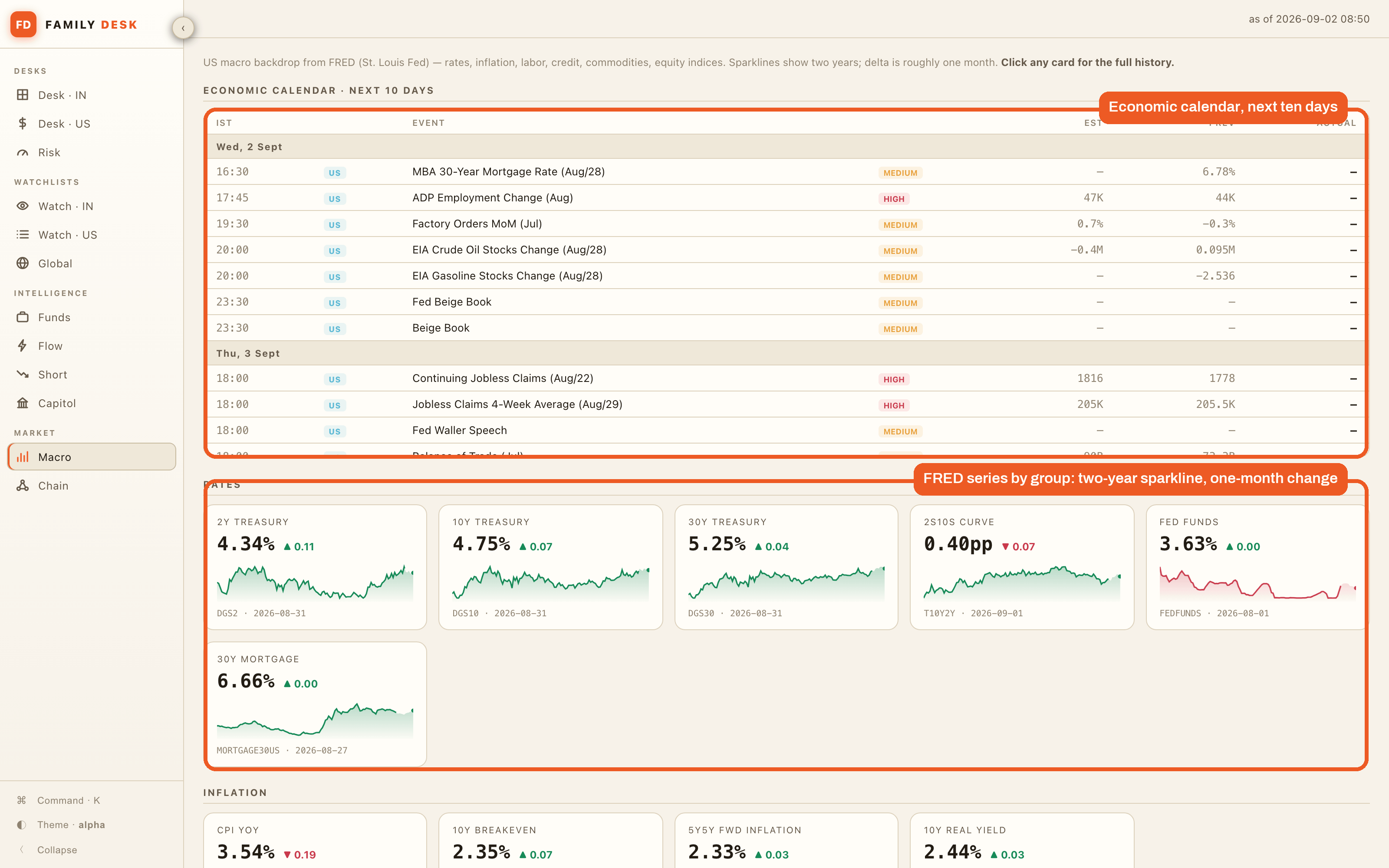Open Global globe icon
Image resolution: width=1389 pixels, height=868 pixels.
(x=23, y=263)
